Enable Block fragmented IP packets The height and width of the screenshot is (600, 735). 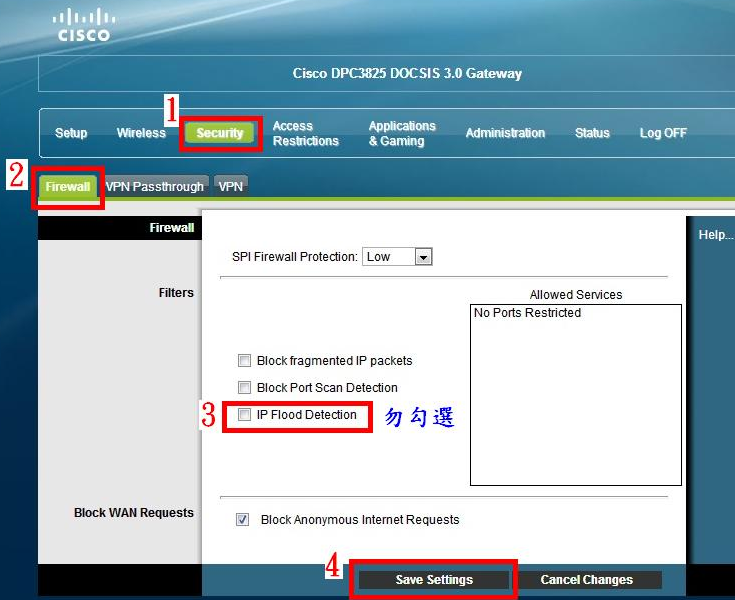tap(244, 360)
